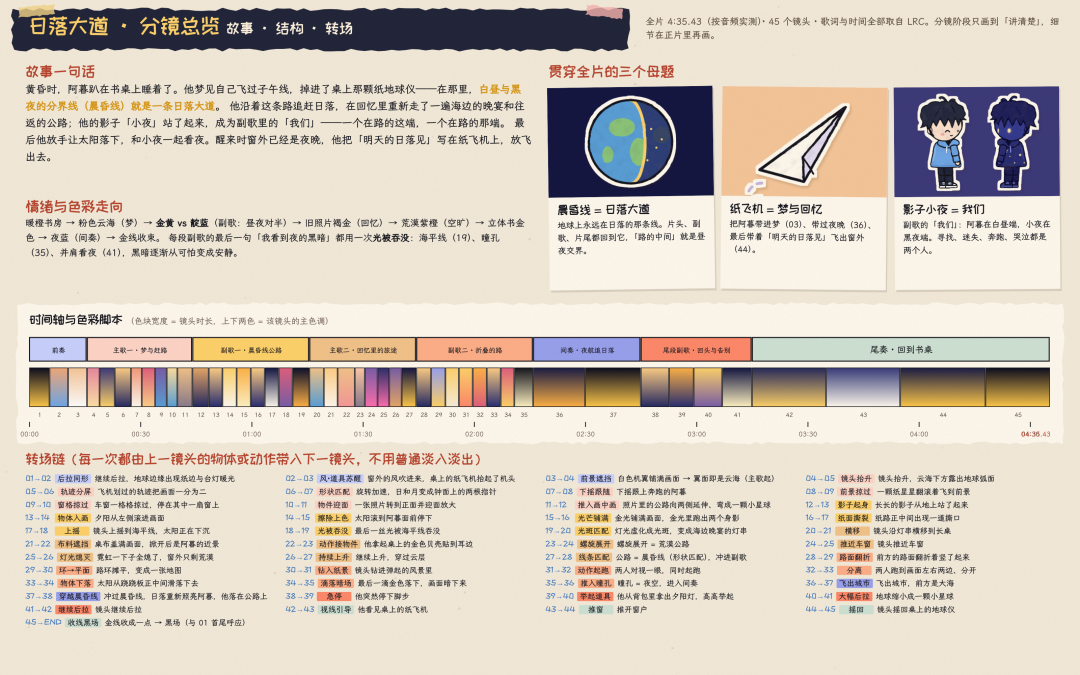This screenshot has width=1080, height=675.
Task: Click the 推窗 transition tag
Action: click(595, 610)
